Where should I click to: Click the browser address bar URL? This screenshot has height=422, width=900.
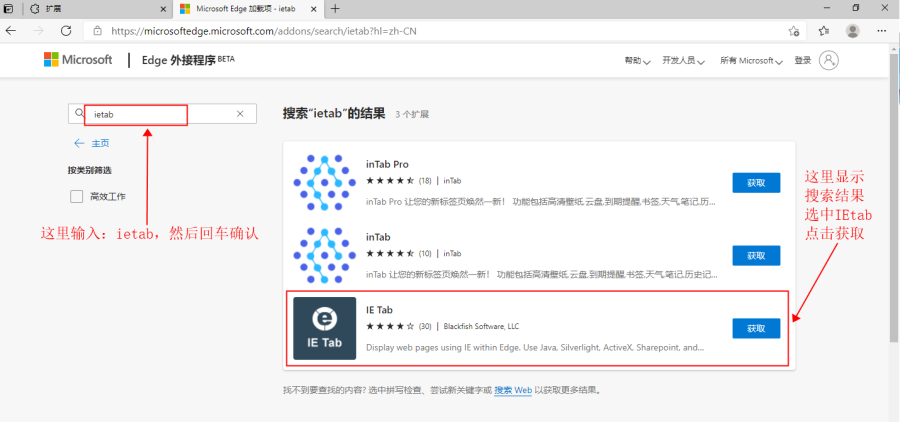click(263, 31)
